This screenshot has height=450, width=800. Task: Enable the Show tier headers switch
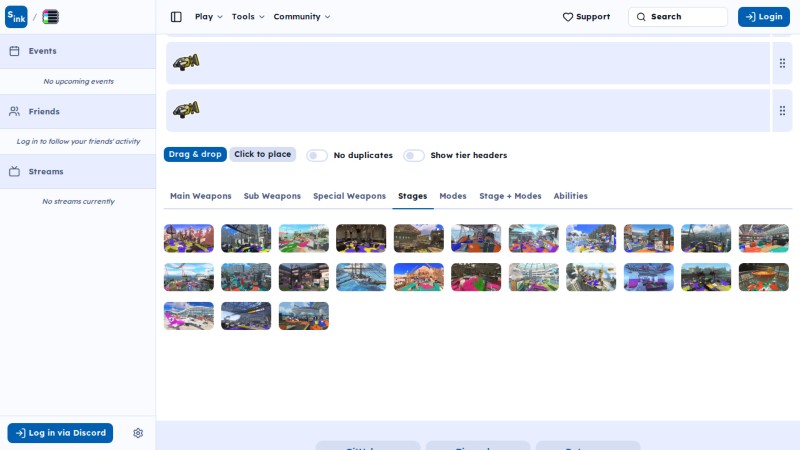(414, 156)
